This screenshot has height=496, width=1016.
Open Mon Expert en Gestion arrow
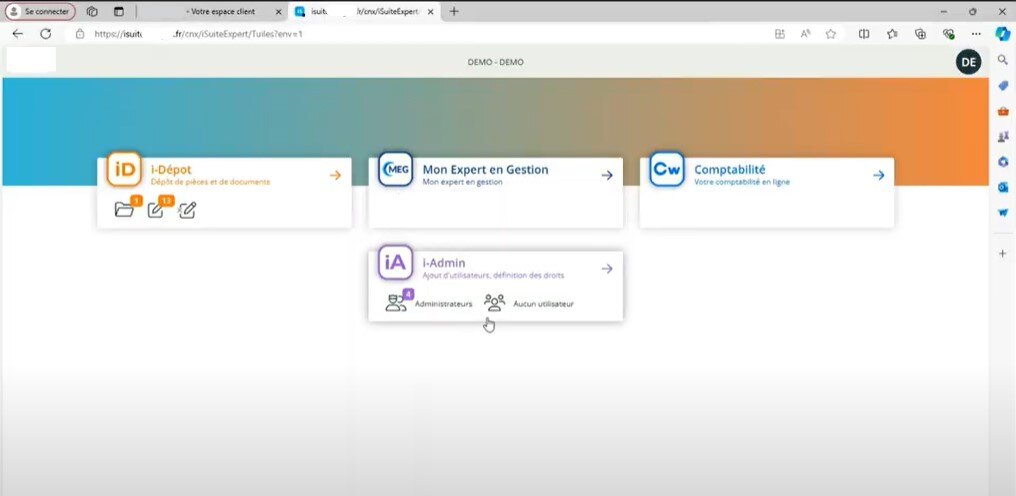(x=606, y=175)
